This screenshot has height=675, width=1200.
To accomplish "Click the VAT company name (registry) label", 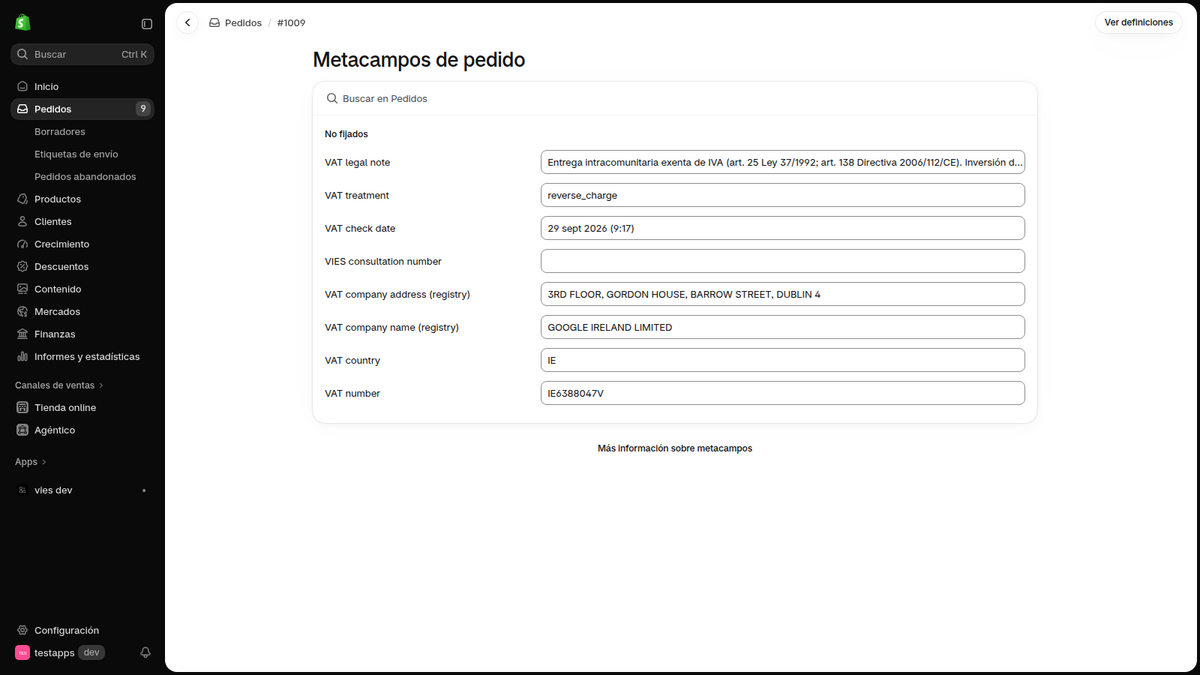I will 393,327.
